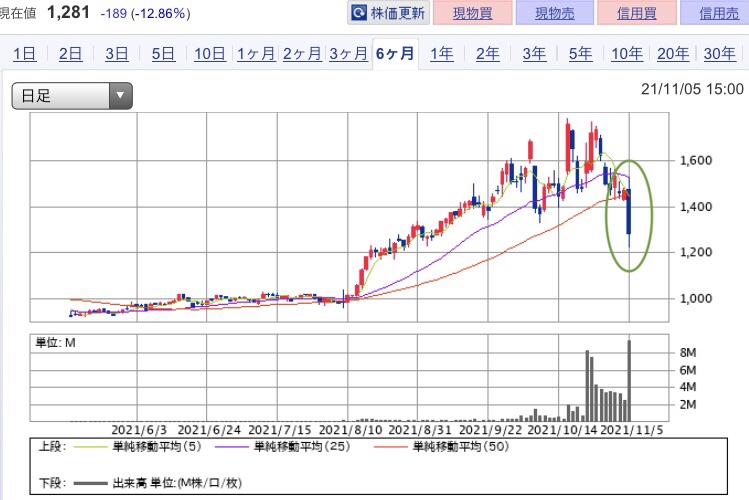Click the 出来高 単位:(M株/口/枚) legend entry
Image resolution: width=749 pixels, height=500 pixels.
(177, 483)
